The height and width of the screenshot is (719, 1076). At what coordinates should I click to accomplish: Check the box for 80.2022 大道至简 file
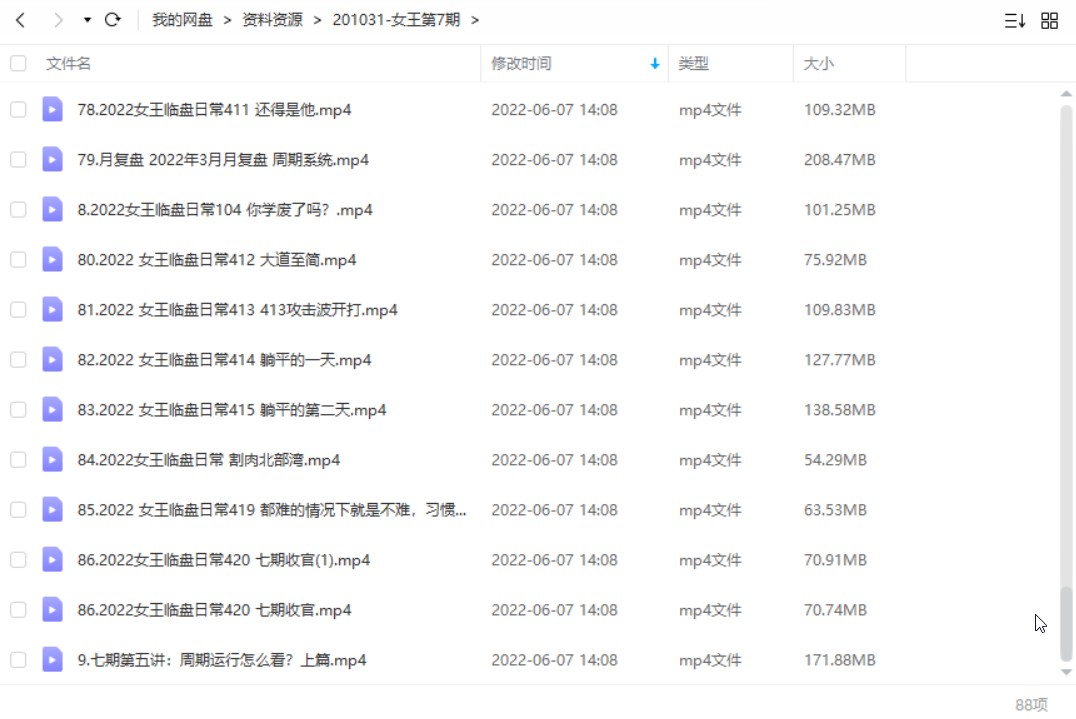coord(19,260)
